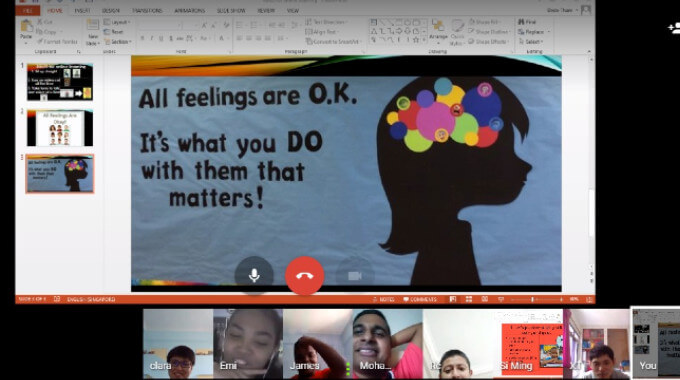680x380 pixels.
Task: Click the Reset slide button
Action: pos(114,32)
